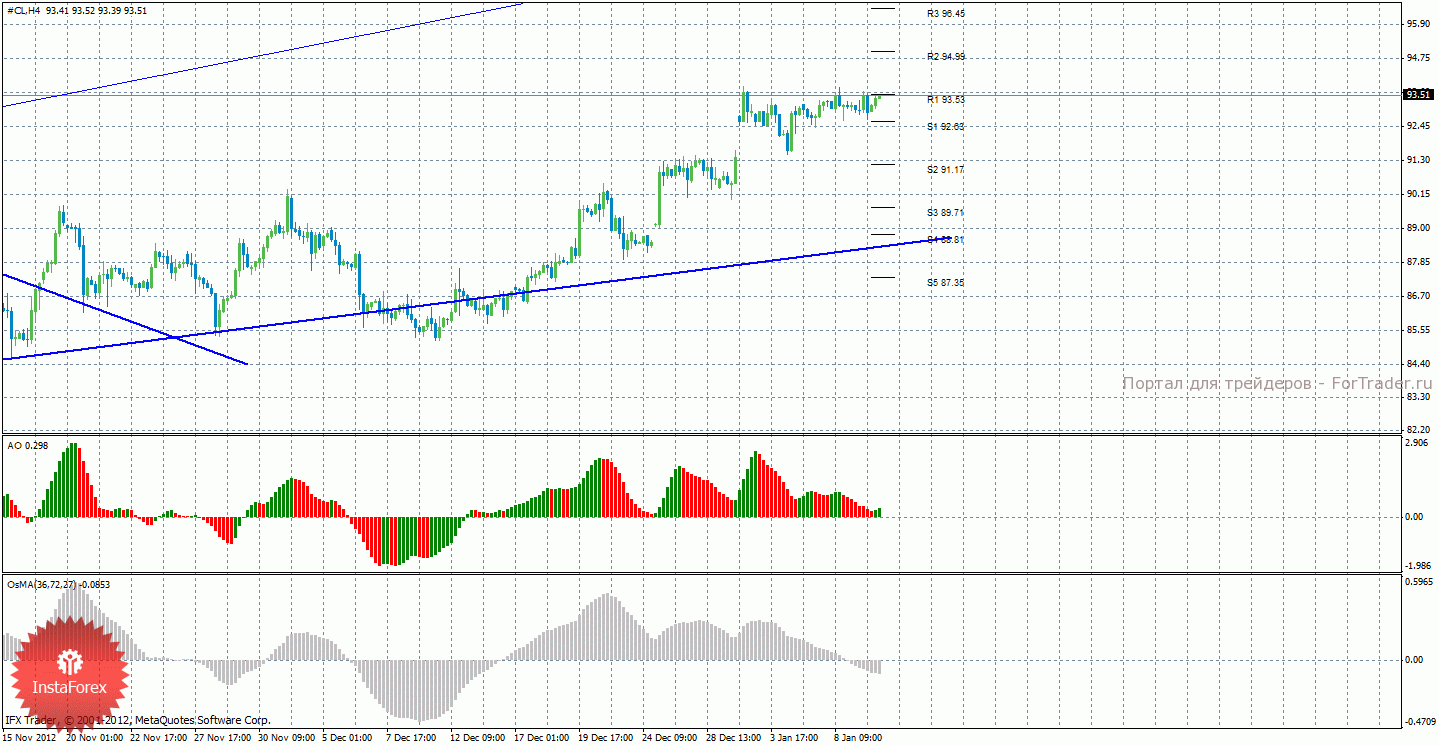1439x745 pixels.
Task: Click 94.75 on the price axis
Action: tap(1419, 58)
